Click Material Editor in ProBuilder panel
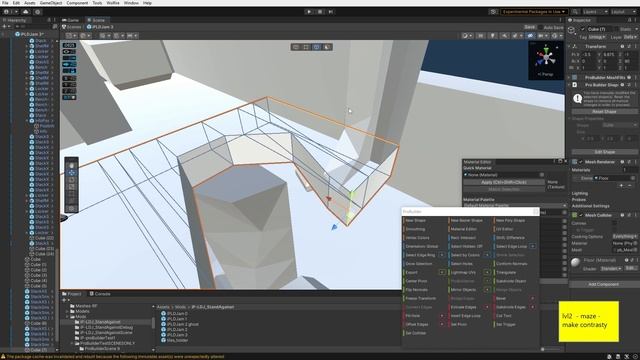The width and height of the screenshot is (640, 360). point(463,229)
